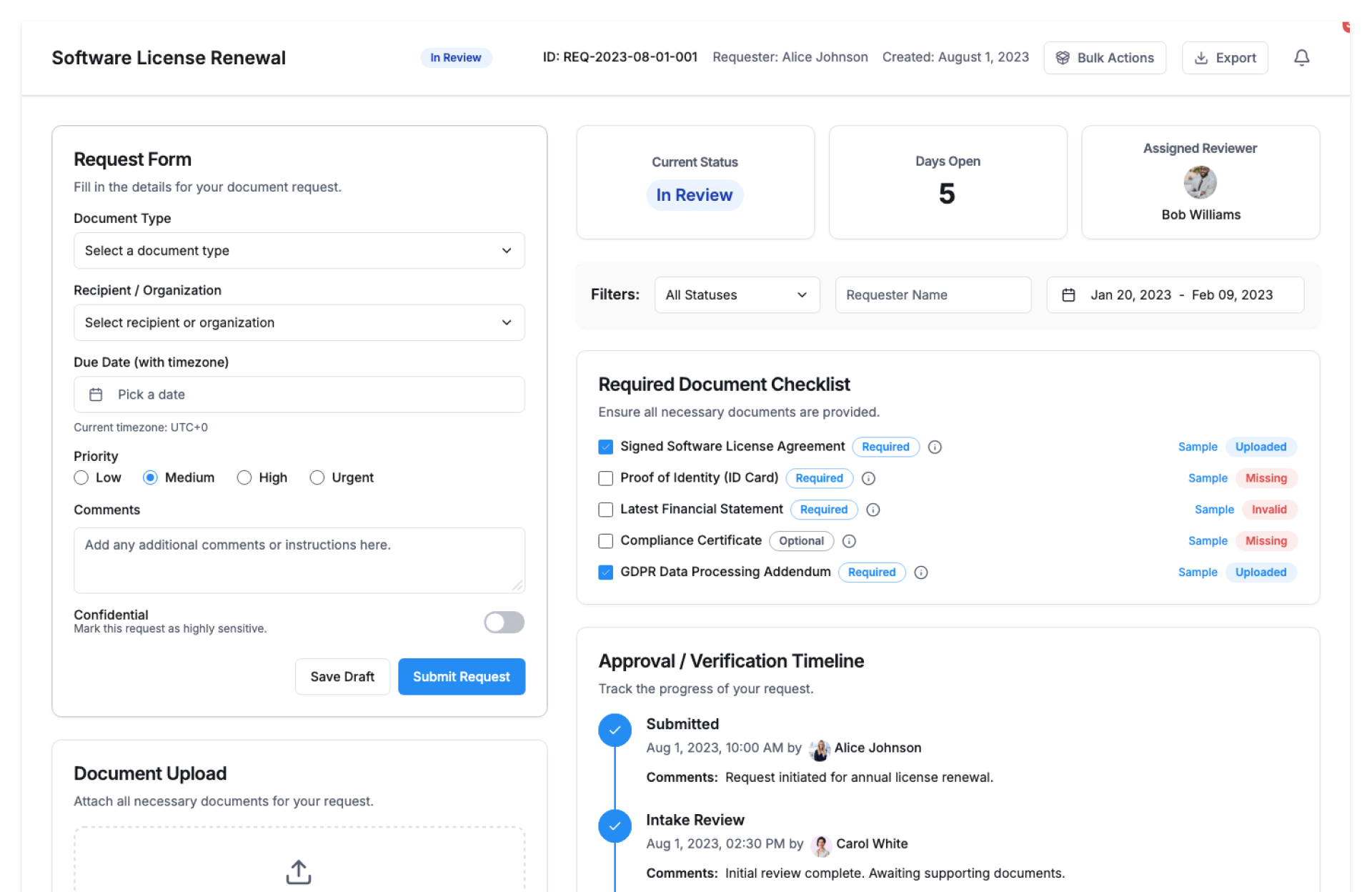The width and height of the screenshot is (1372, 892).
Task: Open the Document Type dropdown
Action: point(299,251)
